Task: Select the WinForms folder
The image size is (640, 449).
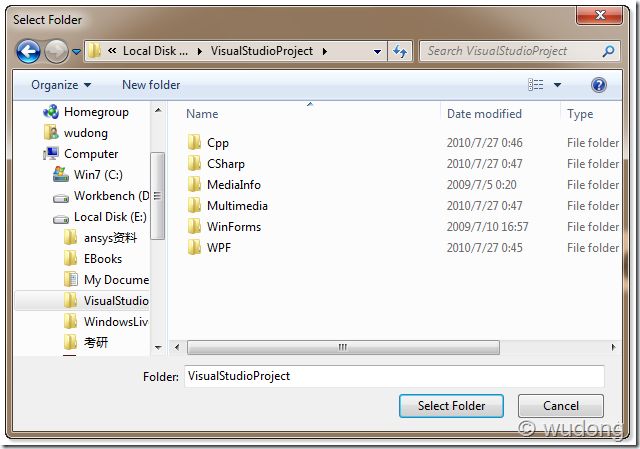Action: coord(233,227)
